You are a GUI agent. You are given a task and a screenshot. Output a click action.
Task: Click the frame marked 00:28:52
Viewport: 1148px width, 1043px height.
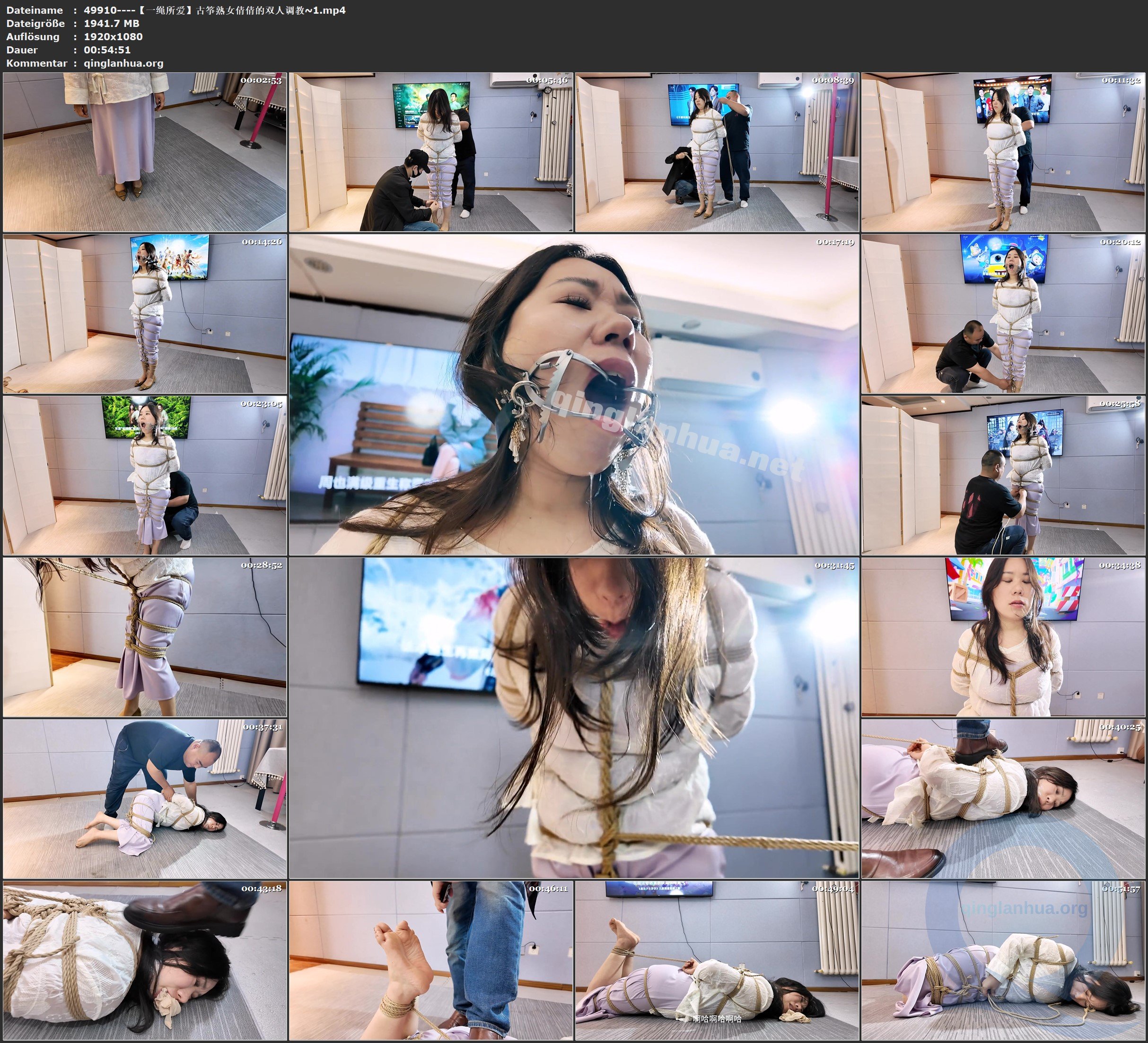point(145,636)
